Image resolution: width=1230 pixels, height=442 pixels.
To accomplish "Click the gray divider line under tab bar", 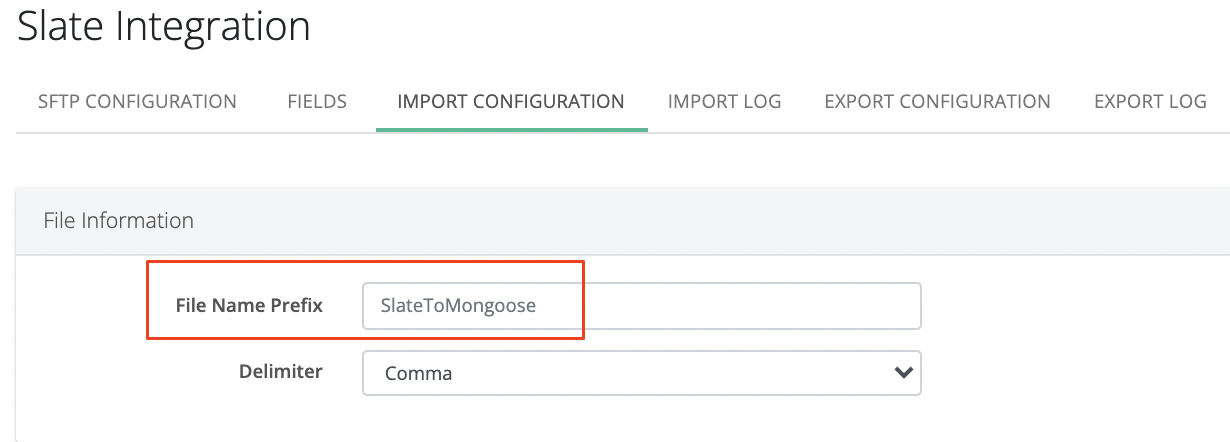I will (x=900, y=132).
